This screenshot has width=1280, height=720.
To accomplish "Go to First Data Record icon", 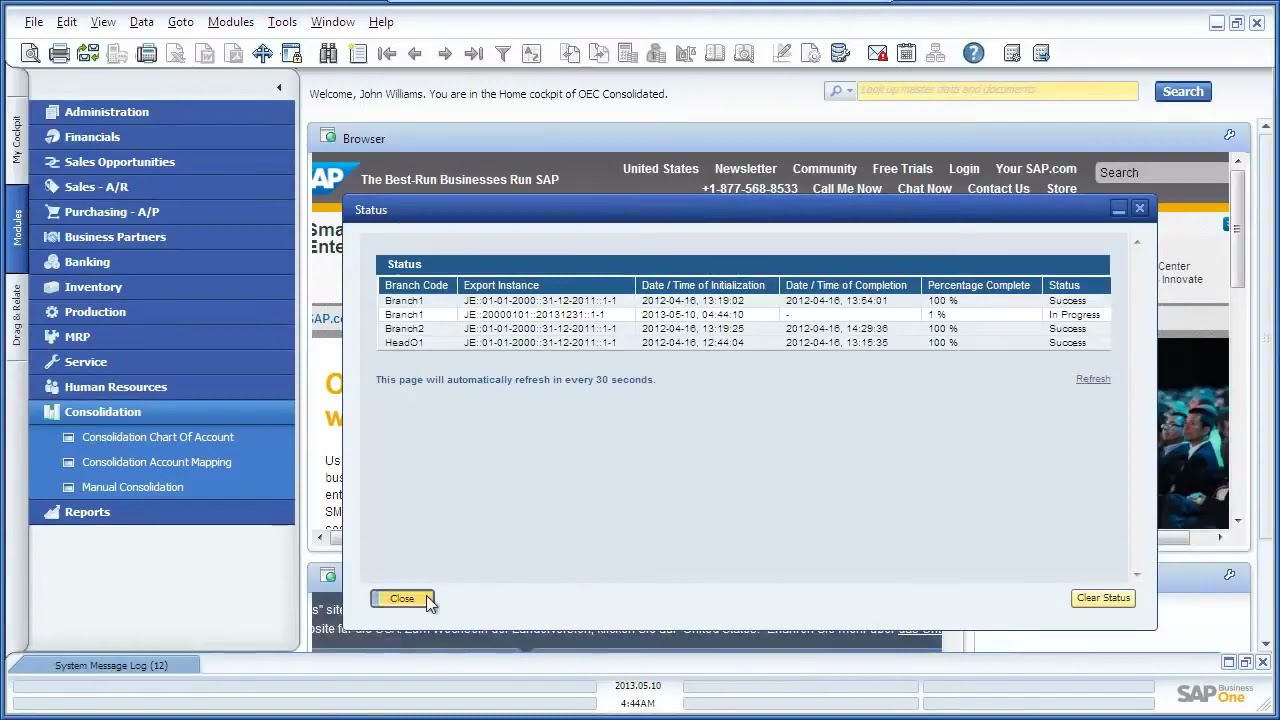I will pyautogui.click(x=387, y=53).
